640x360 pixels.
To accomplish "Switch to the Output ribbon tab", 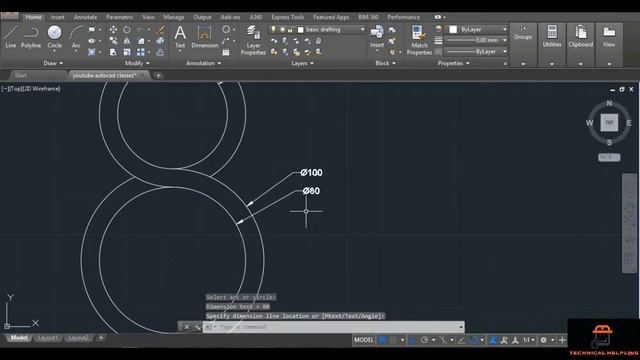I will [x=202, y=17].
